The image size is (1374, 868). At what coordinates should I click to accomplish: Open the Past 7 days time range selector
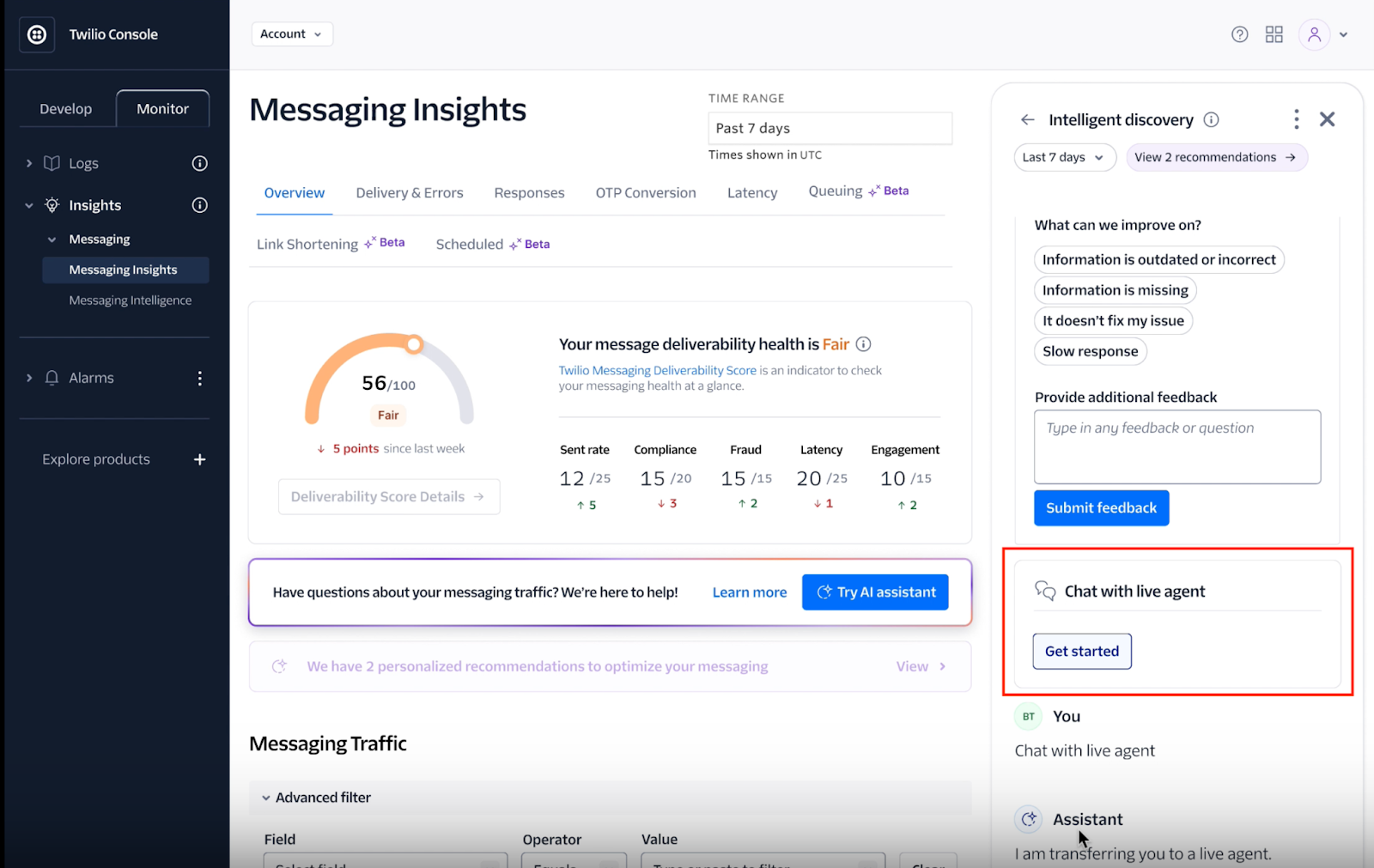tap(830, 128)
